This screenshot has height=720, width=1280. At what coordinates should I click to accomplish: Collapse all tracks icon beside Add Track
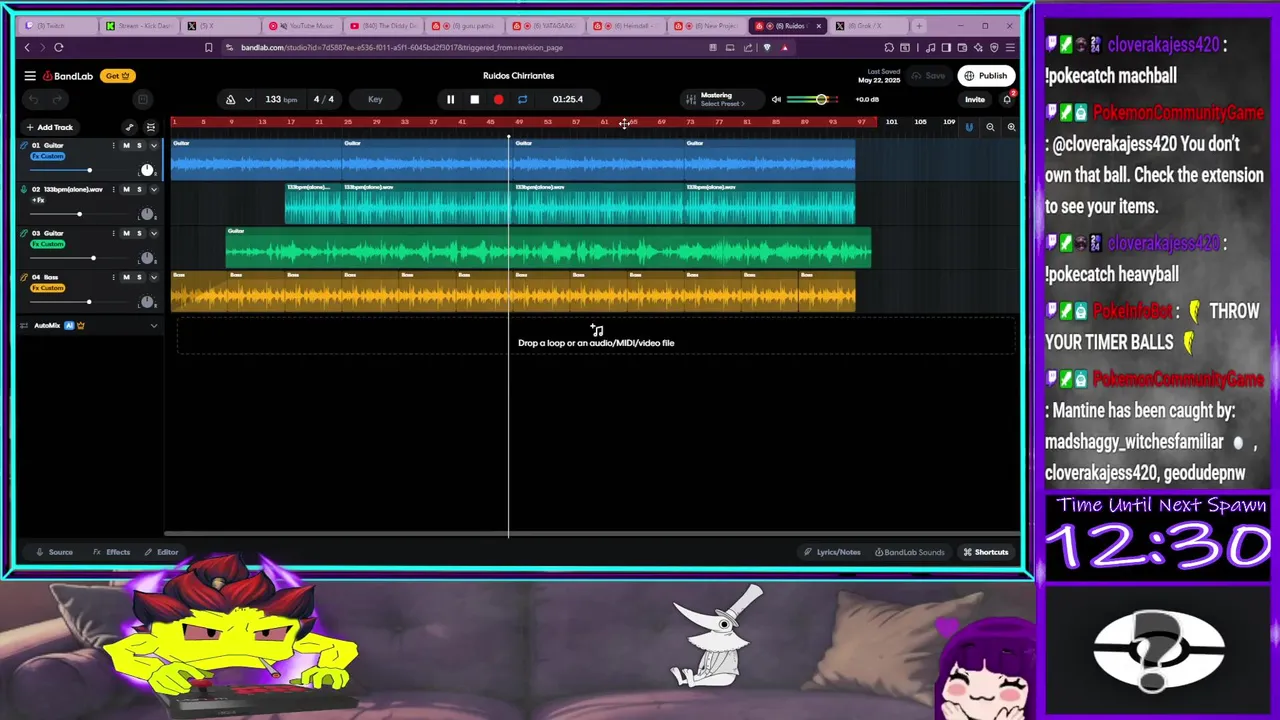[151, 127]
